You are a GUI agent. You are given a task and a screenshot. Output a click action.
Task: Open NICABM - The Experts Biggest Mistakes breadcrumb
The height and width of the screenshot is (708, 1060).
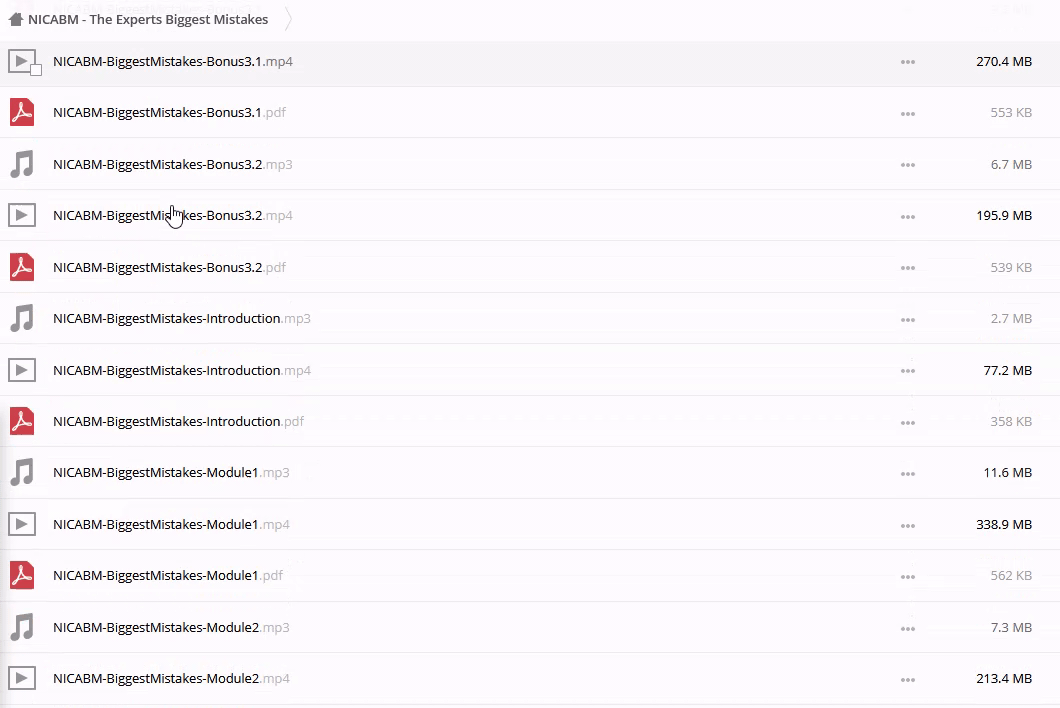coord(148,19)
